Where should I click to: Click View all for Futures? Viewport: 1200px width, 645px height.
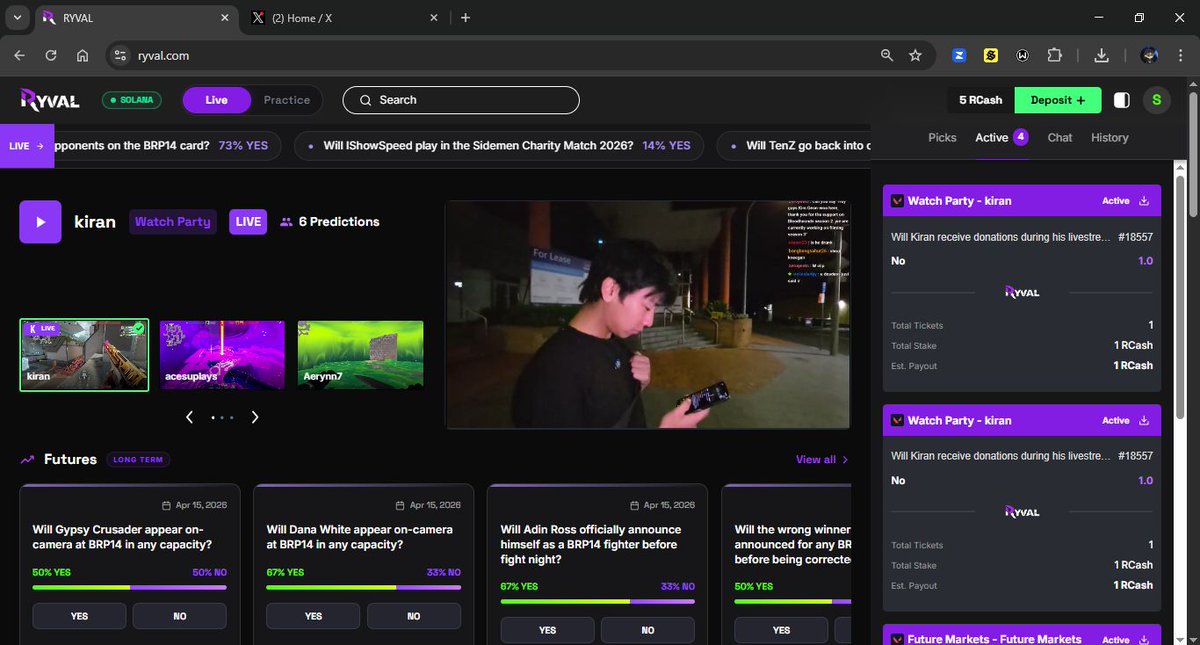click(822, 460)
